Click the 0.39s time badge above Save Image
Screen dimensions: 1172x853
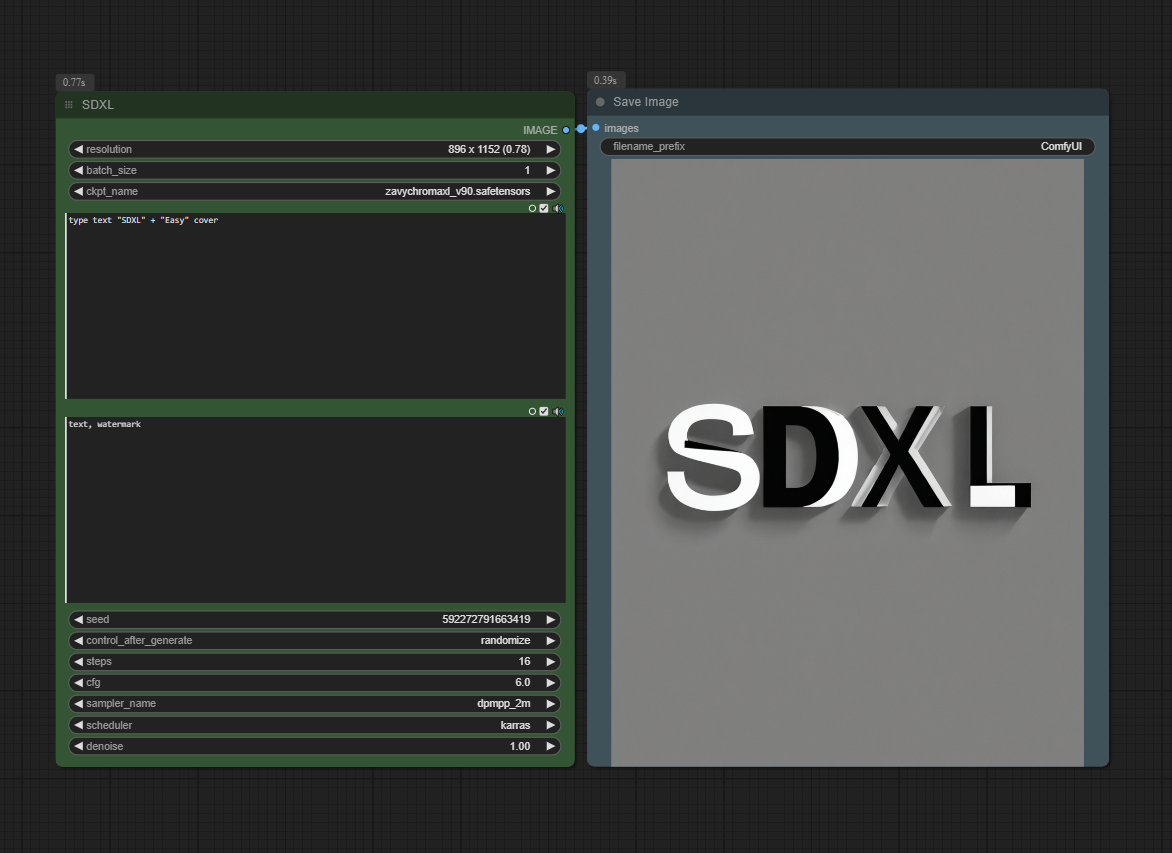(x=605, y=80)
